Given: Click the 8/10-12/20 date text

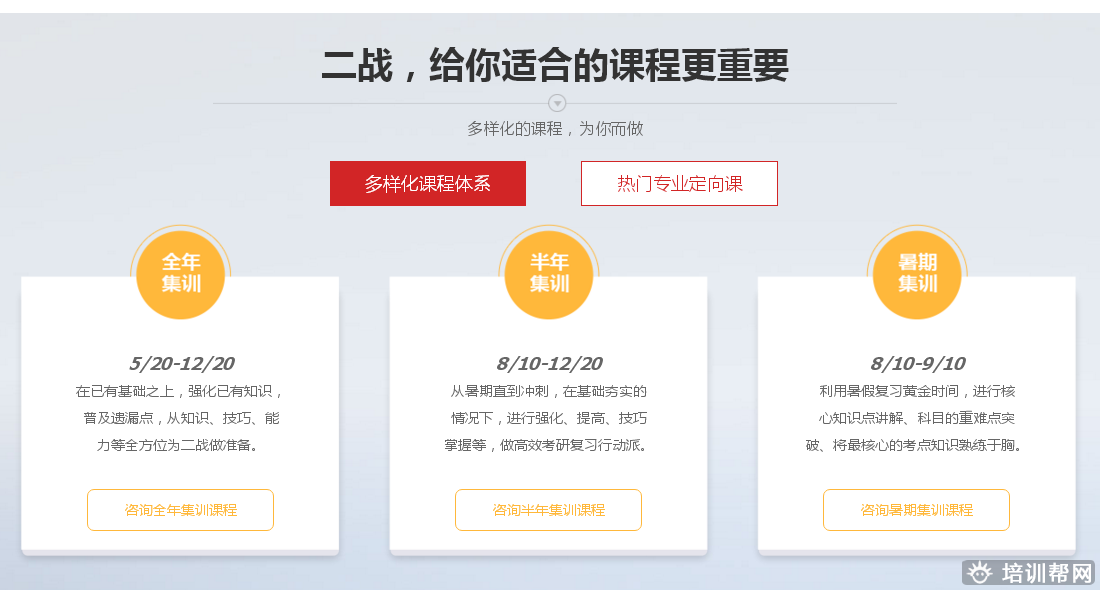Looking at the screenshot, I should [549, 363].
